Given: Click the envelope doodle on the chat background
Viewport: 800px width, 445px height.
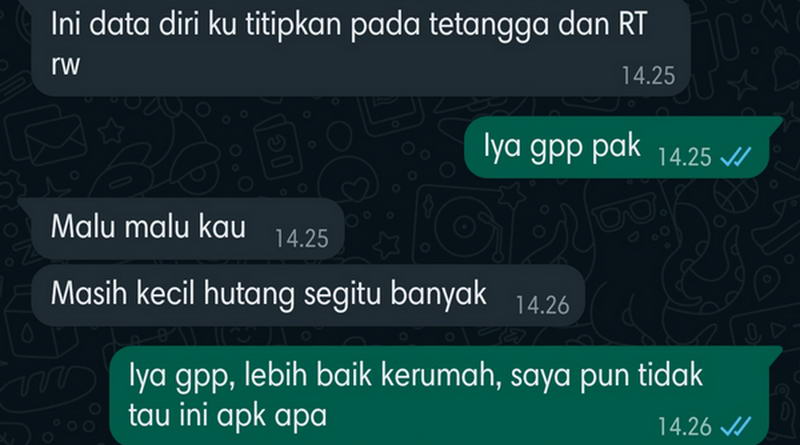Looking at the screenshot, I should 51,134.
